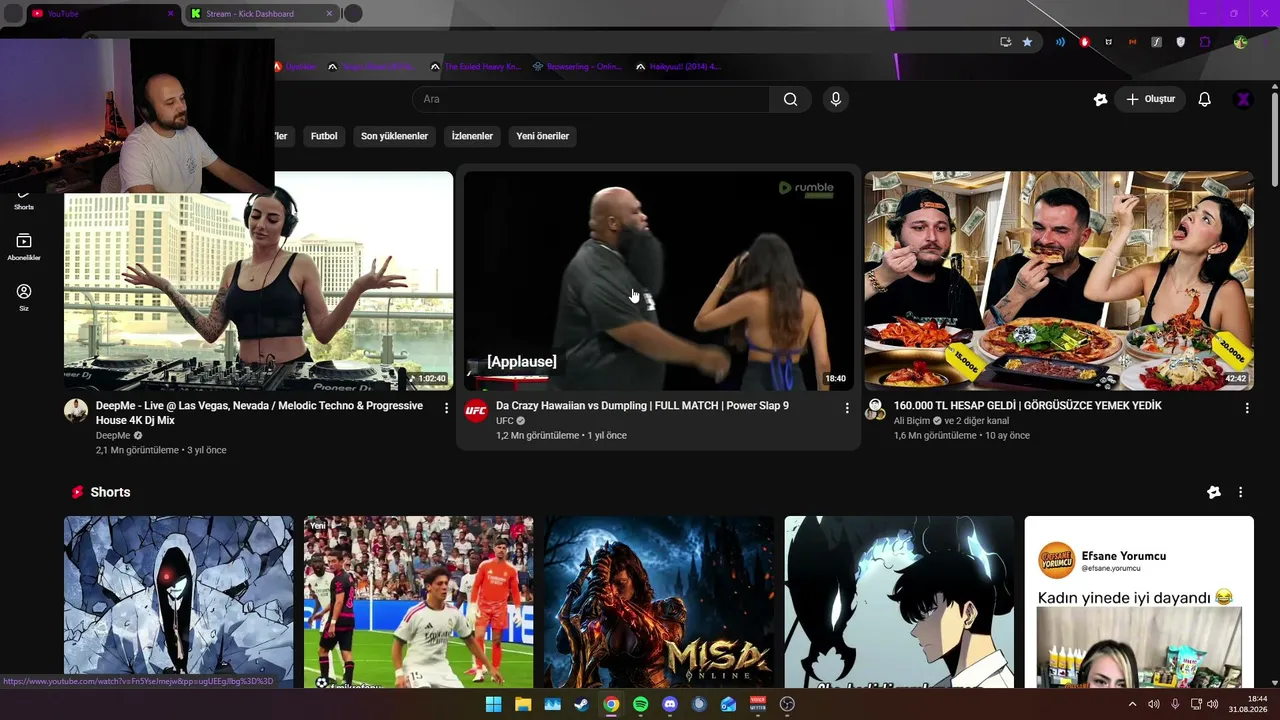Open the Abonelikler sidebar icon
This screenshot has height=720, width=1280.
tap(24, 246)
